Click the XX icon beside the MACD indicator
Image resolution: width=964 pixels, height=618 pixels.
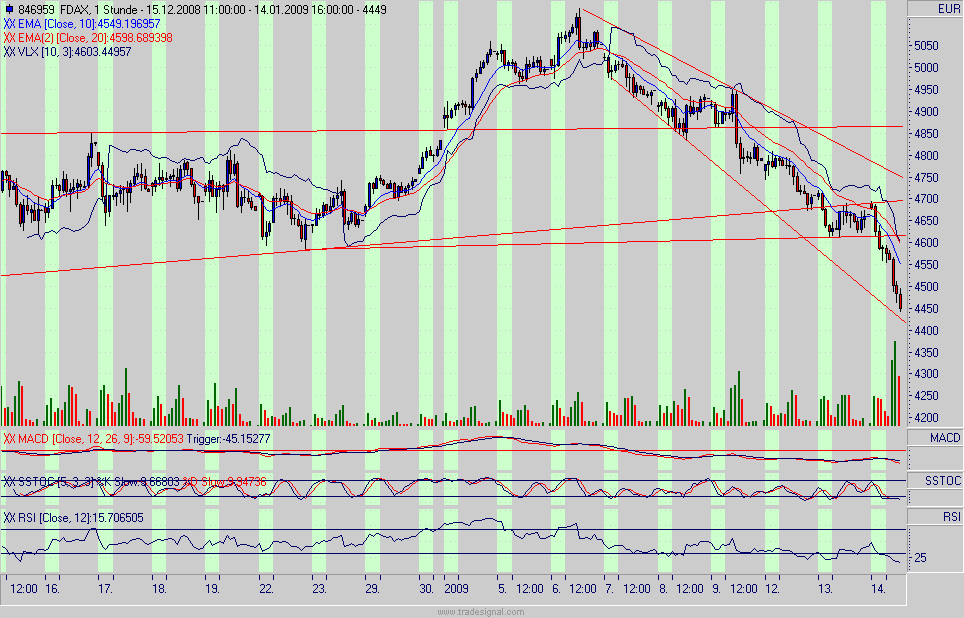point(8,436)
